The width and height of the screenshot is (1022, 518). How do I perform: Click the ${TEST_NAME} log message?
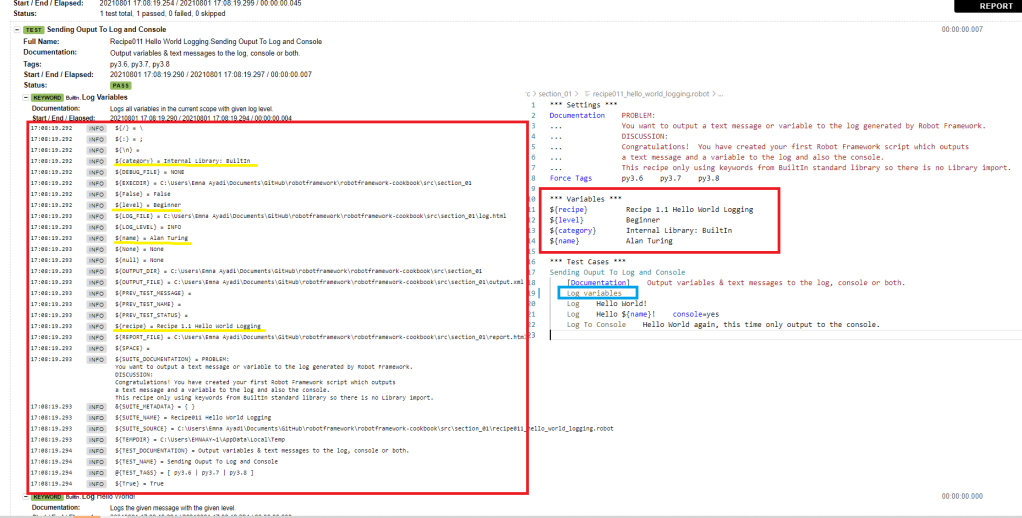pyautogui.click(x=196, y=461)
